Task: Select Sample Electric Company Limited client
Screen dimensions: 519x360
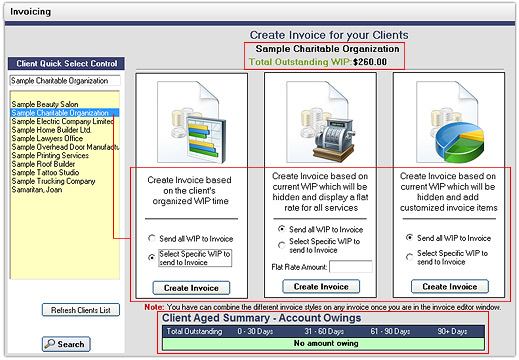Action: 65,121
